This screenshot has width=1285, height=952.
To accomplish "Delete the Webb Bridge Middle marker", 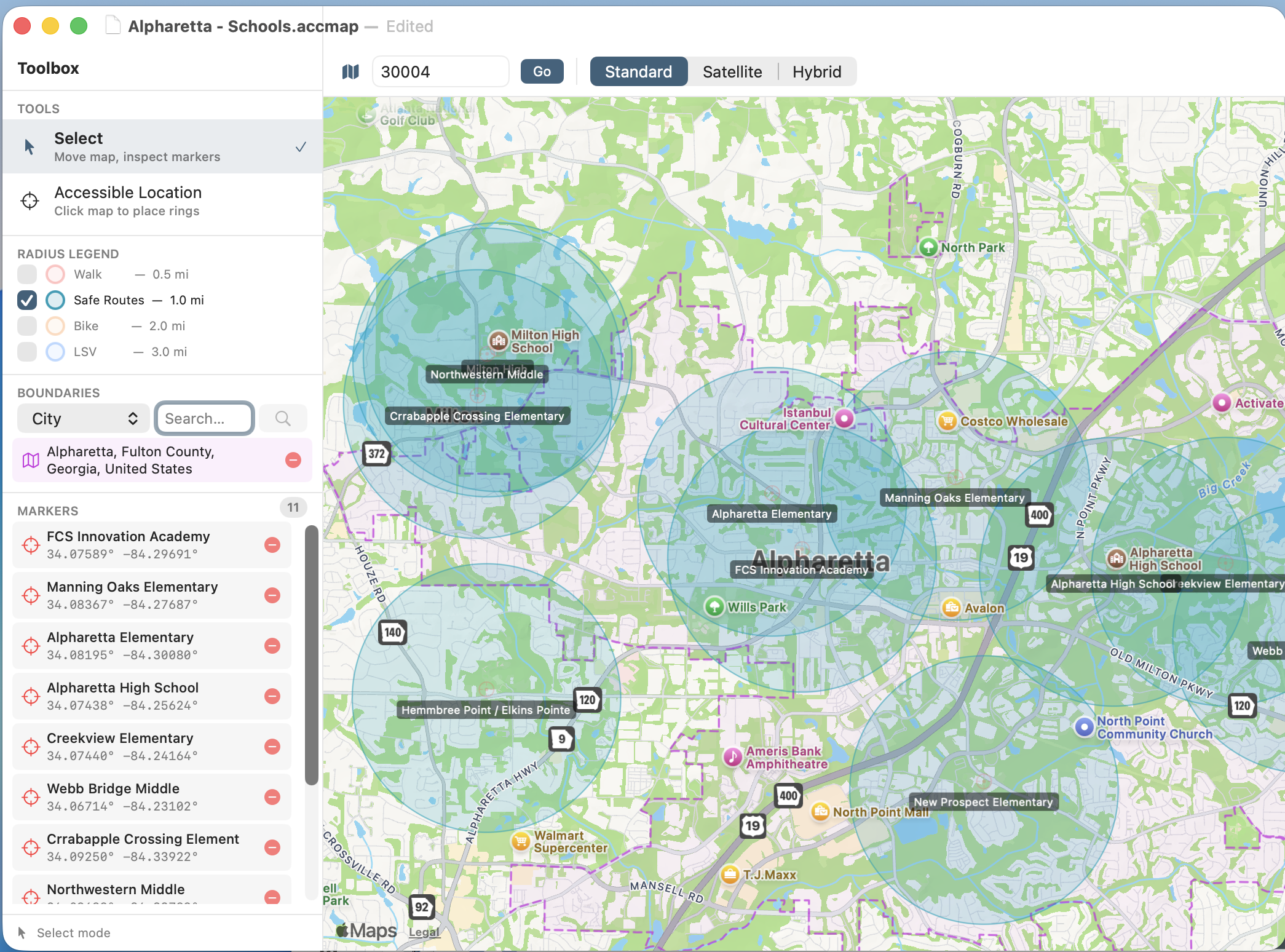I will 272,797.
